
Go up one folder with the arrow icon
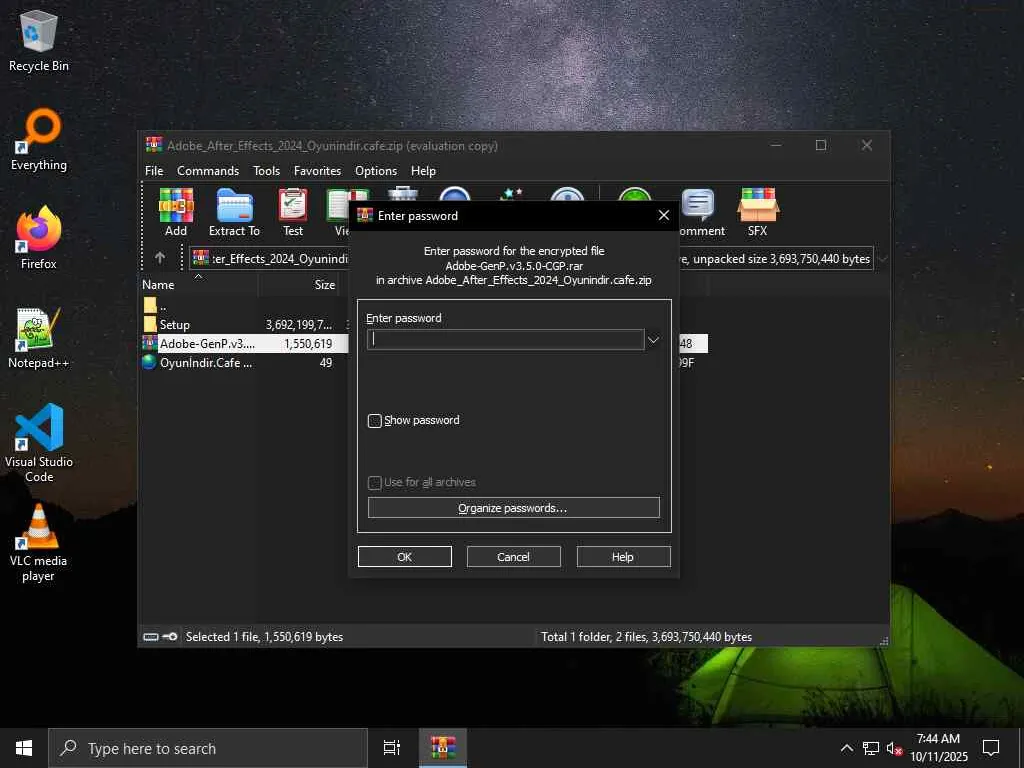coord(160,258)
